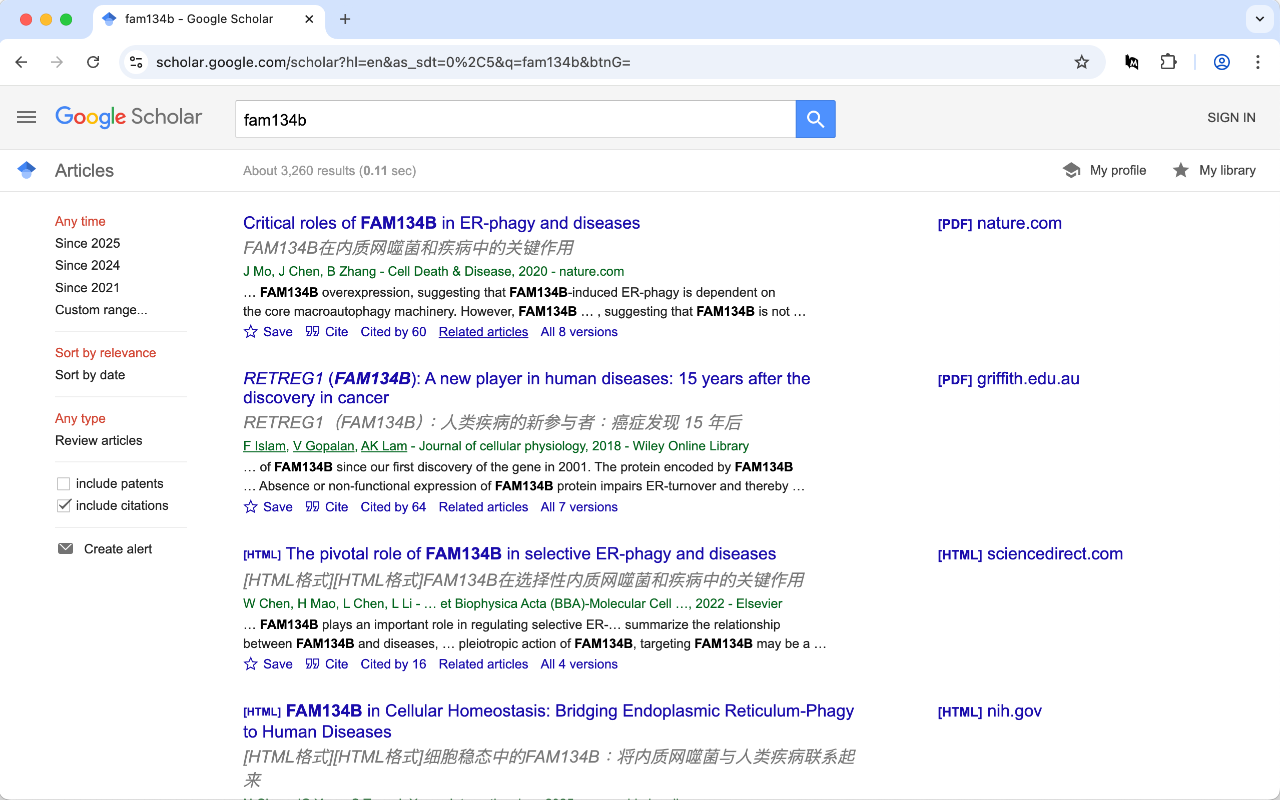Click the My profile cap icon
Viewport: 1280px width, 800px height.
click(1071, 170)
